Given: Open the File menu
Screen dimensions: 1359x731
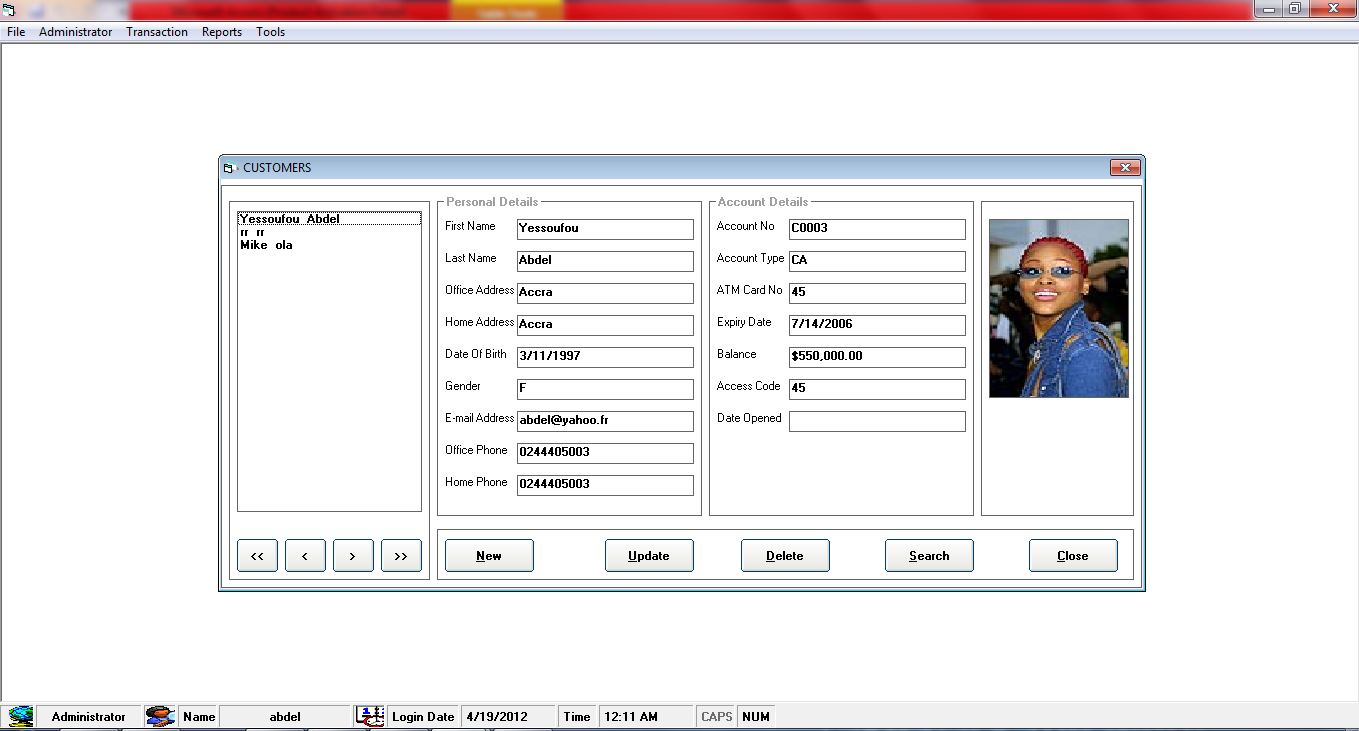Looking at the screenshot, I should [x=16, y=31].
